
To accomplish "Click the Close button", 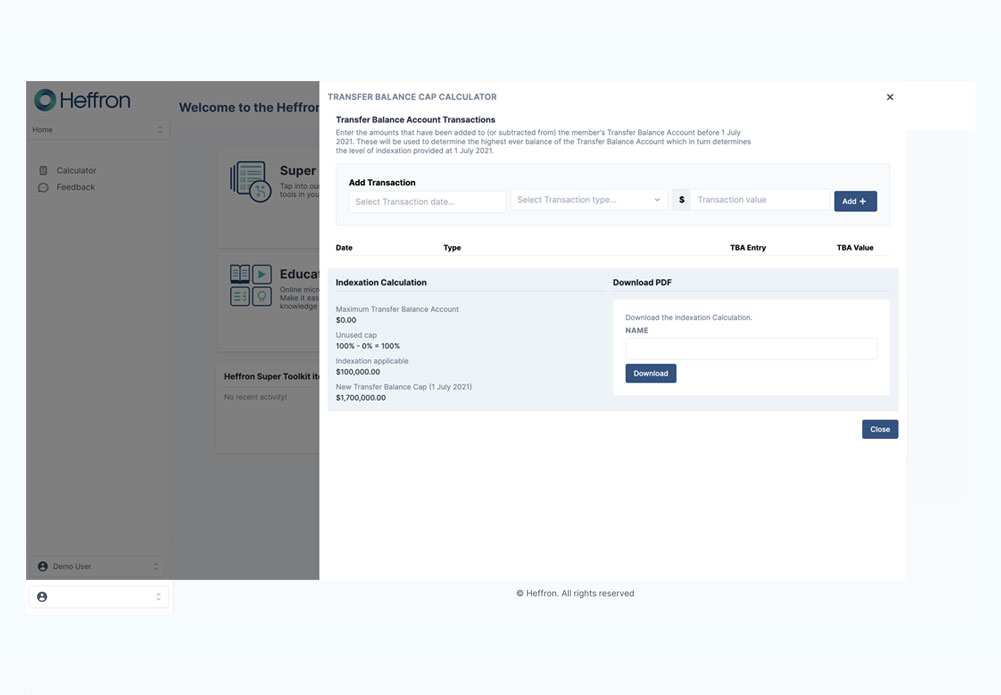I will click(880, 429).
